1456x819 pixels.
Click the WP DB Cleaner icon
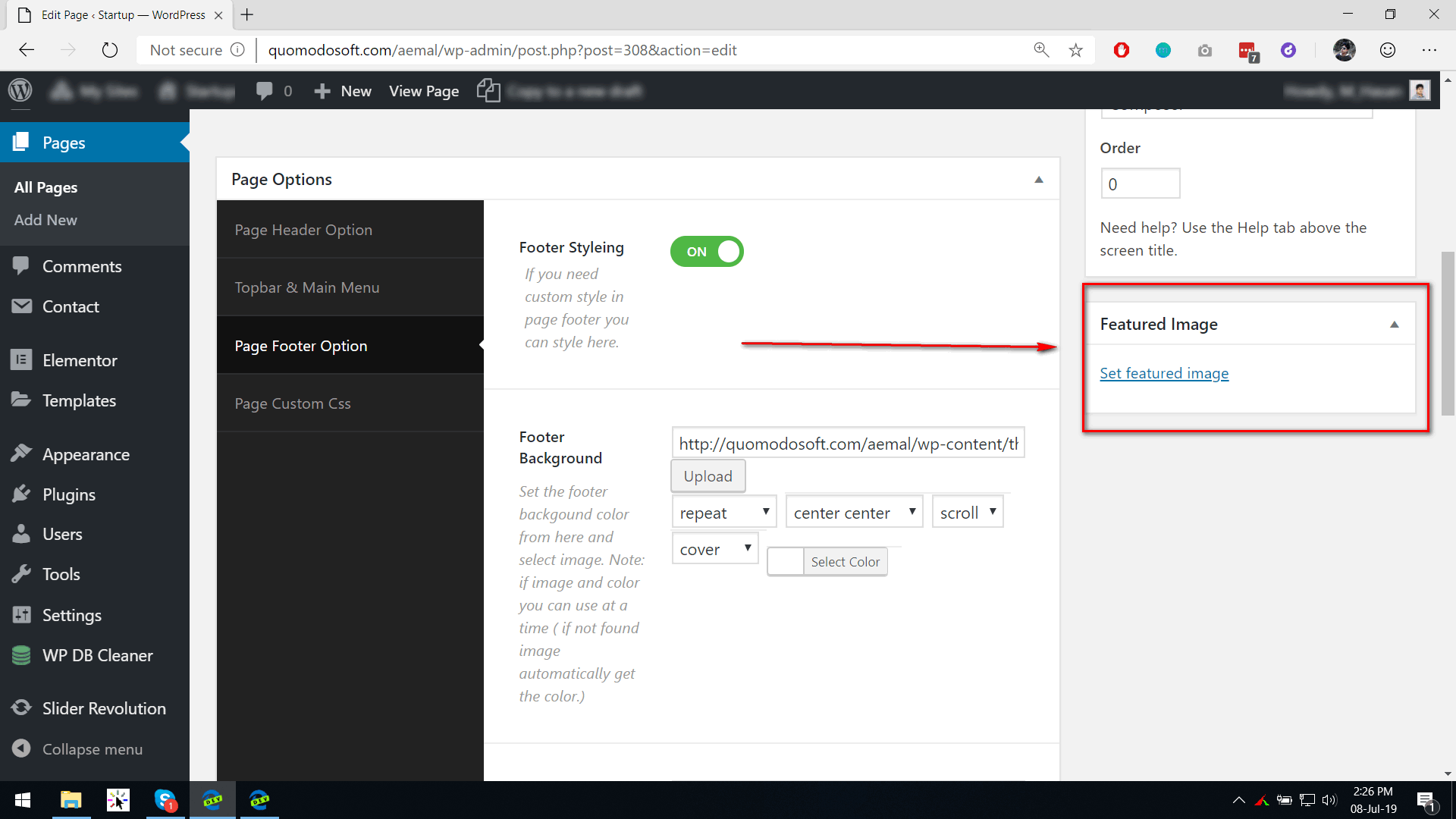click(21, 655)
